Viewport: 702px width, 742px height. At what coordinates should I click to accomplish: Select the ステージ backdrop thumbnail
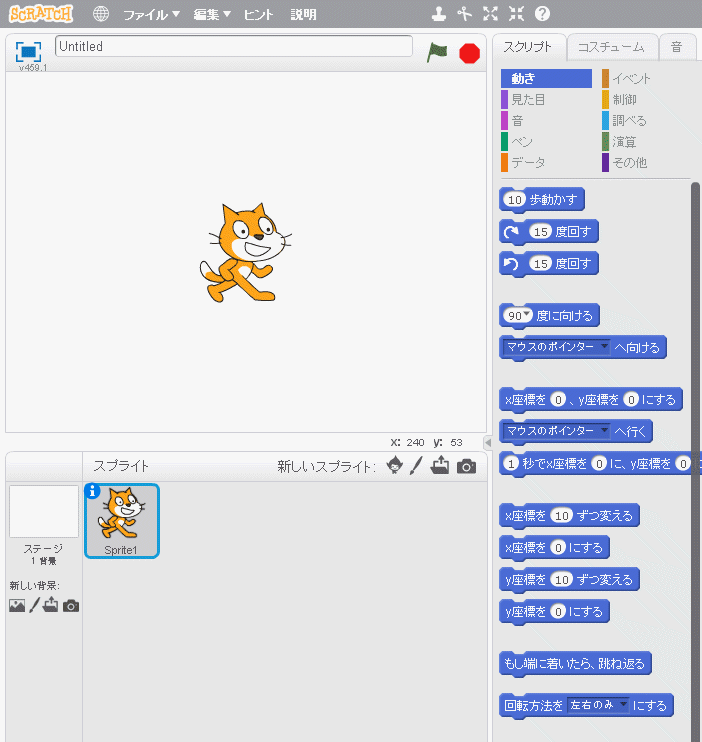(44, 512)
